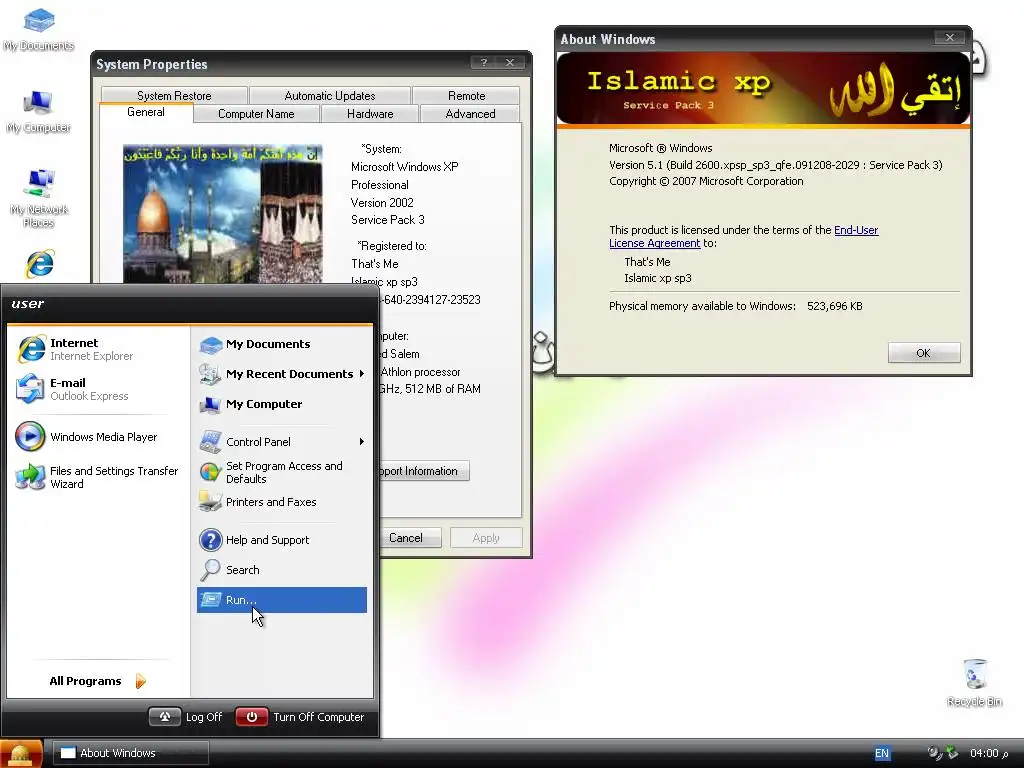Expand My Recent Documents submenu arrow
Image resolution: width=1024 pixels, height=768 pixels.
[361, 374]
